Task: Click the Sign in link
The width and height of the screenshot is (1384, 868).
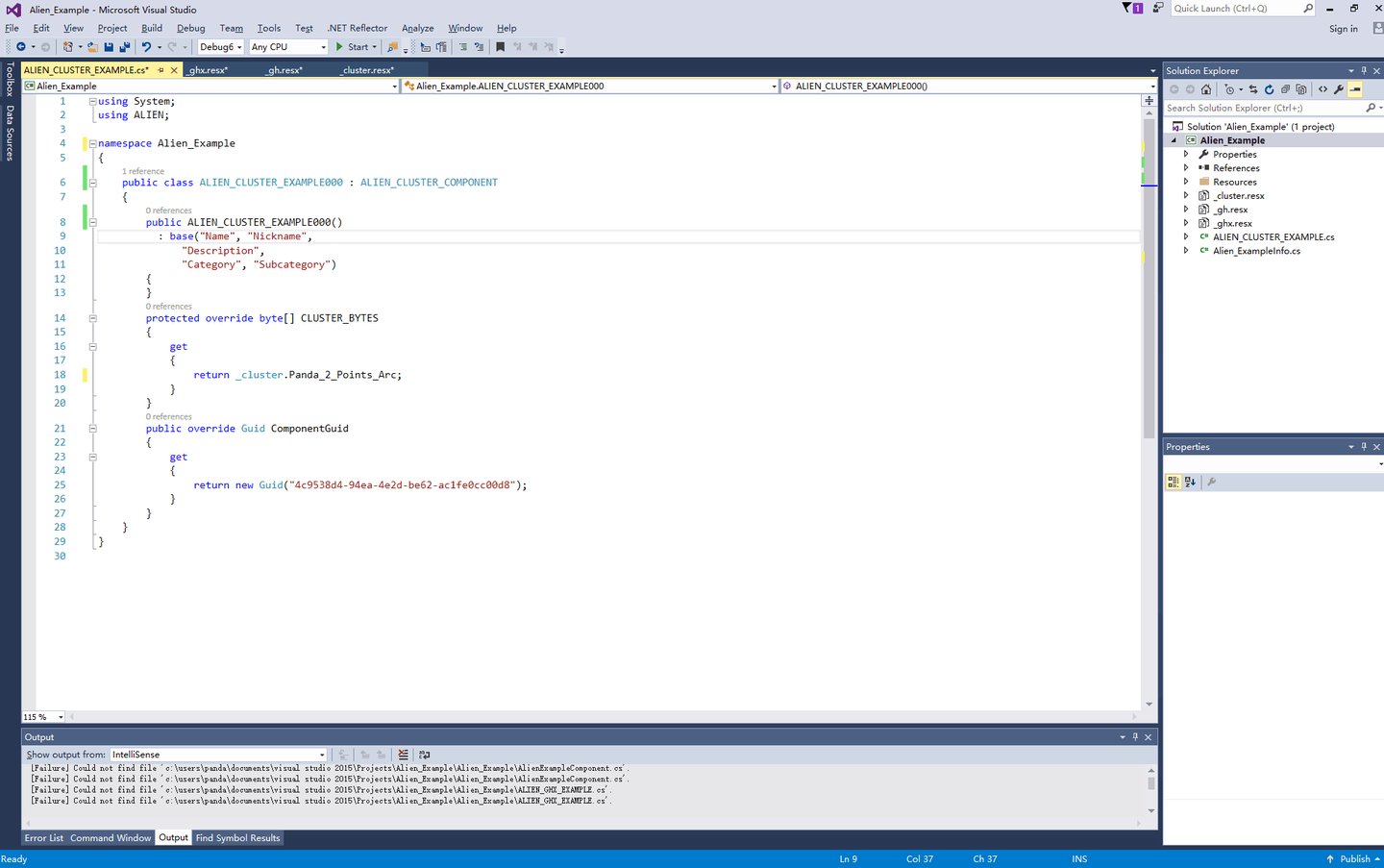Action: coord(1343,29)
